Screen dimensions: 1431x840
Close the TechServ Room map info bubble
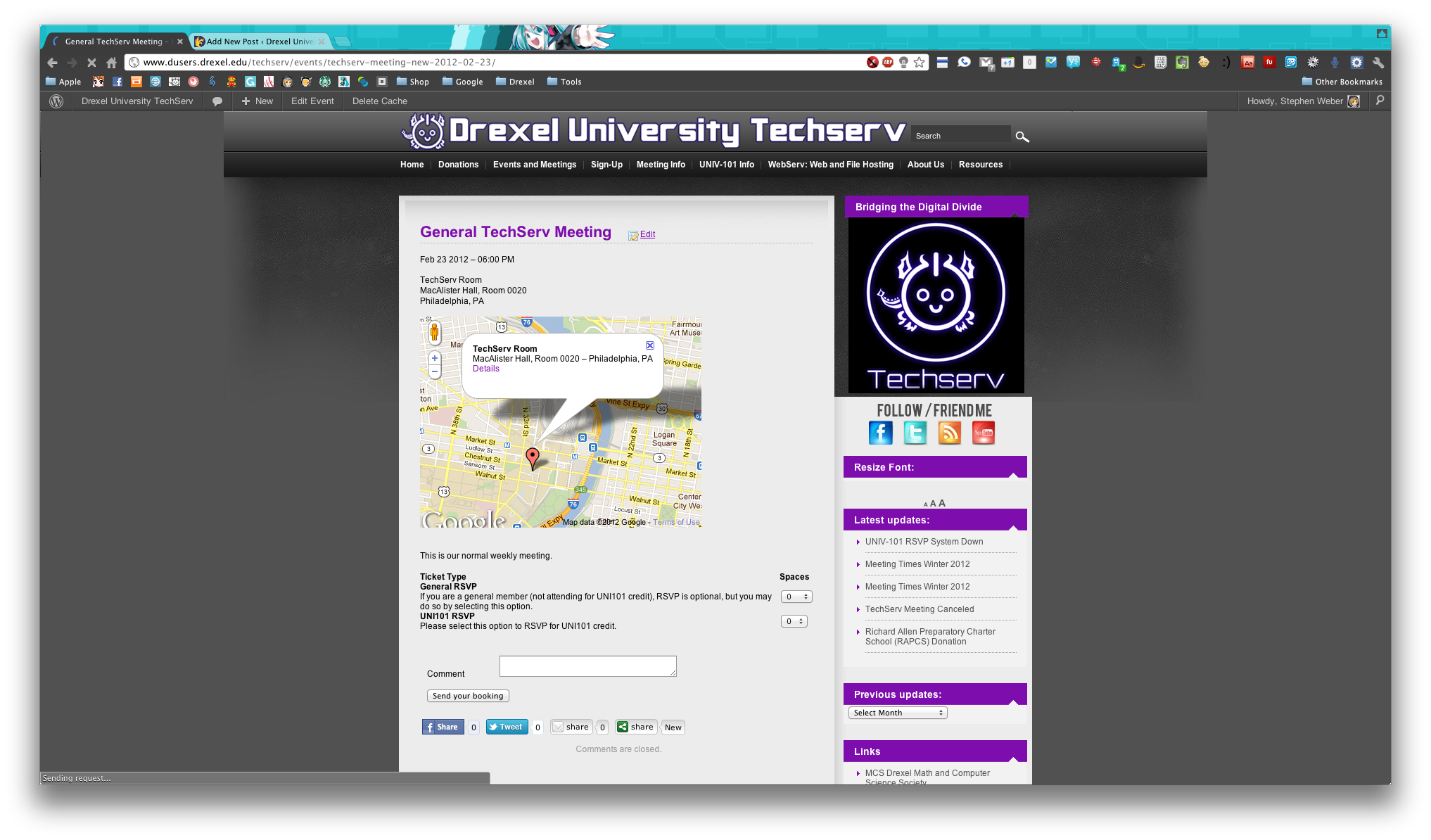650,345
